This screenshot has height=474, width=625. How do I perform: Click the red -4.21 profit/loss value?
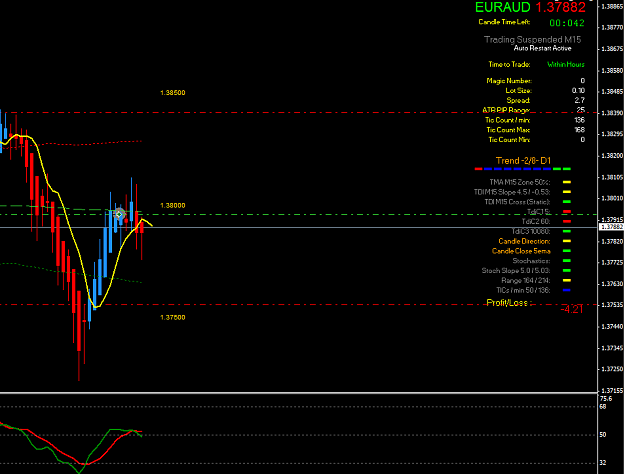pos(572,309)
